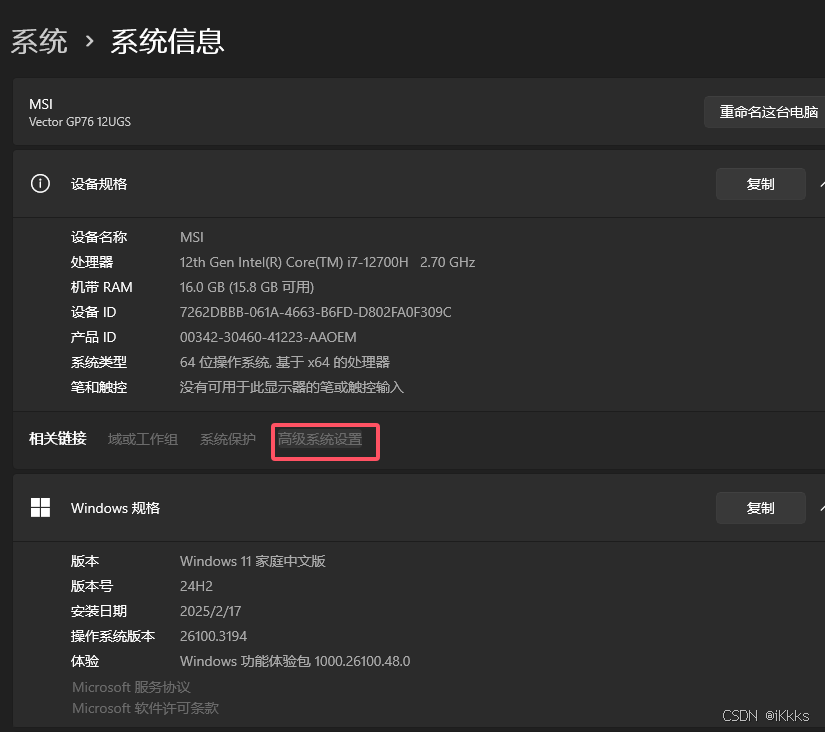Open 高级系统设置 link

tap(320, 439)
